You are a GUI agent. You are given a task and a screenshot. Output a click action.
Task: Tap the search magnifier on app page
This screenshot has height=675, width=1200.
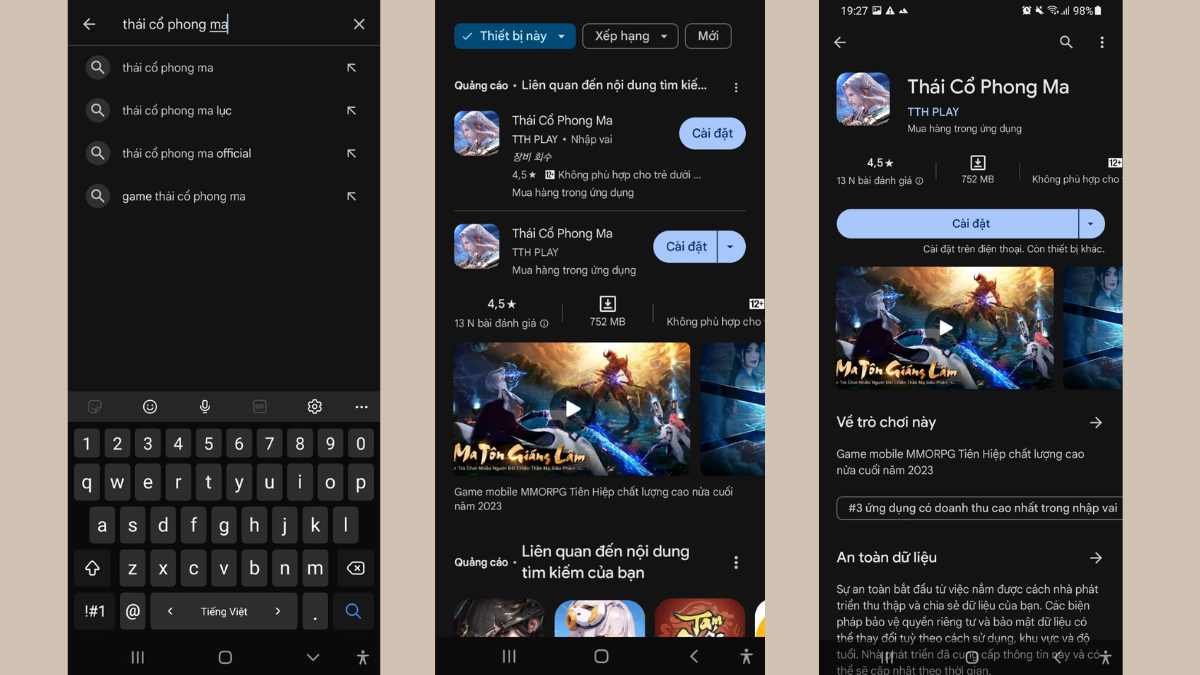click(1066, 42)
